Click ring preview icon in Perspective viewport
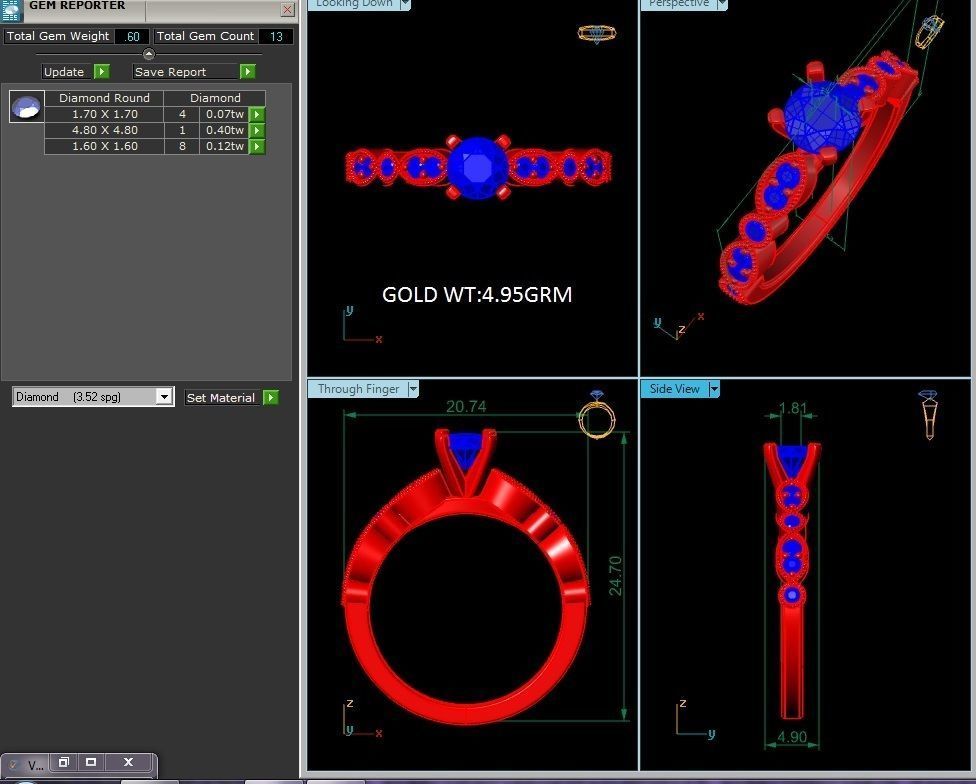This screenshot has height=784, width=976. (929, 31)
